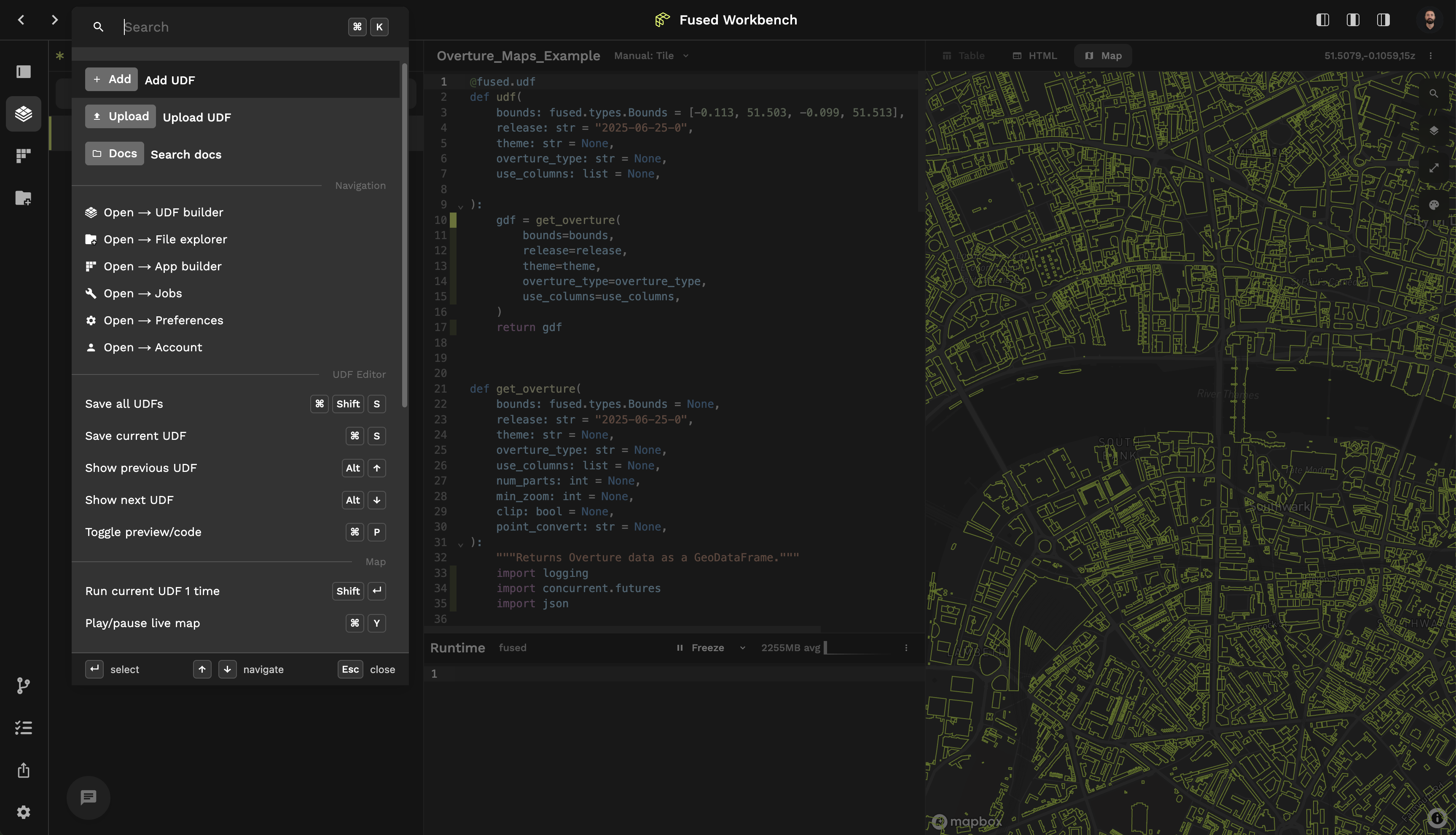Screen dimensions: 1456x835
Task: Open App builder icon in left rail
Action: [x=24, y=156]
